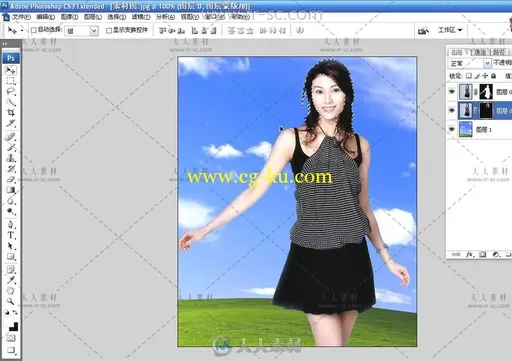Screen dimensions: 512x361
Task: Hide the selected 图层 0 layer with black mask
Action: click(x=452, y=110)
